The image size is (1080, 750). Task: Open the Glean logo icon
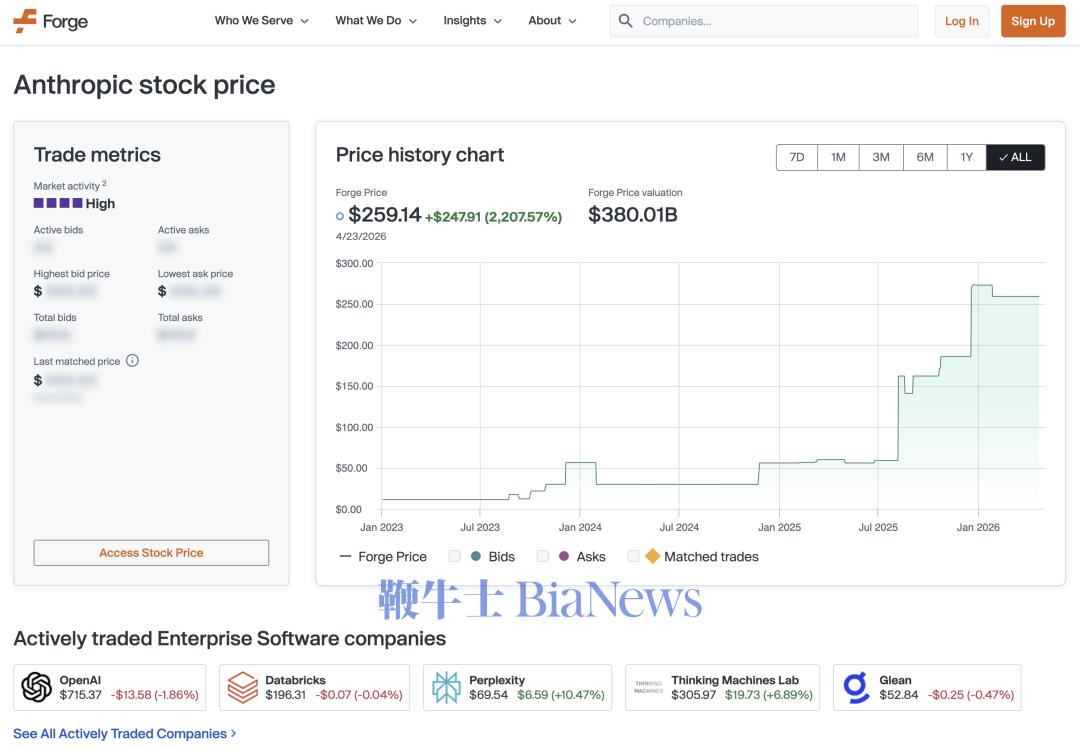(856, 687)
